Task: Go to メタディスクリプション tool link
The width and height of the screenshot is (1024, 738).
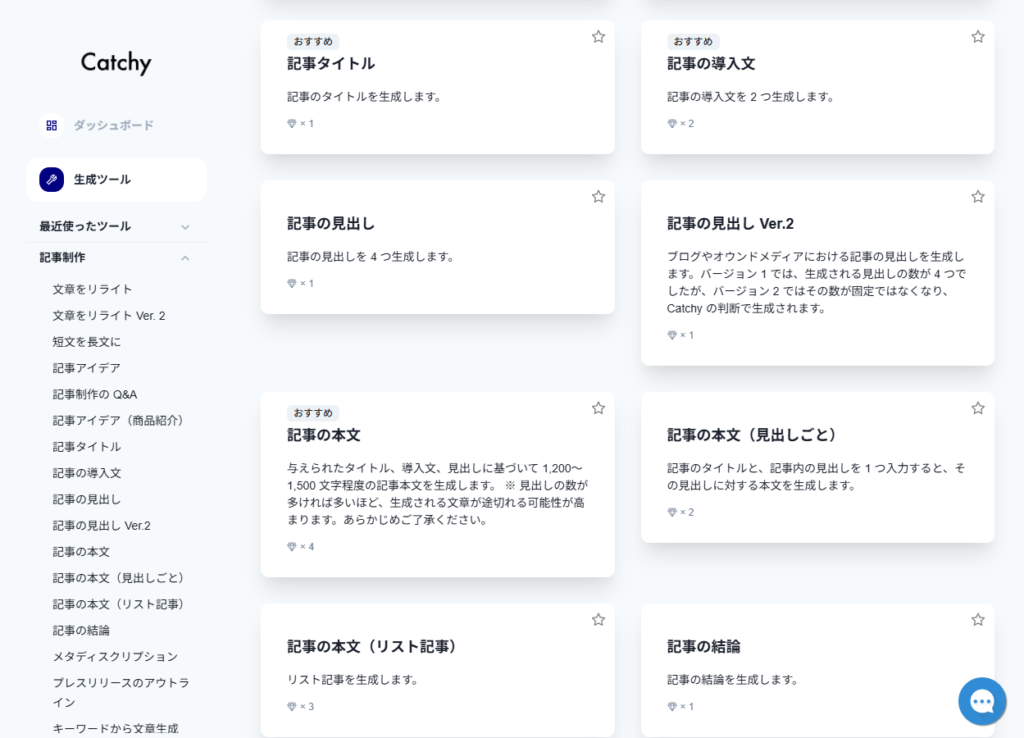Action: click(115, 657)
